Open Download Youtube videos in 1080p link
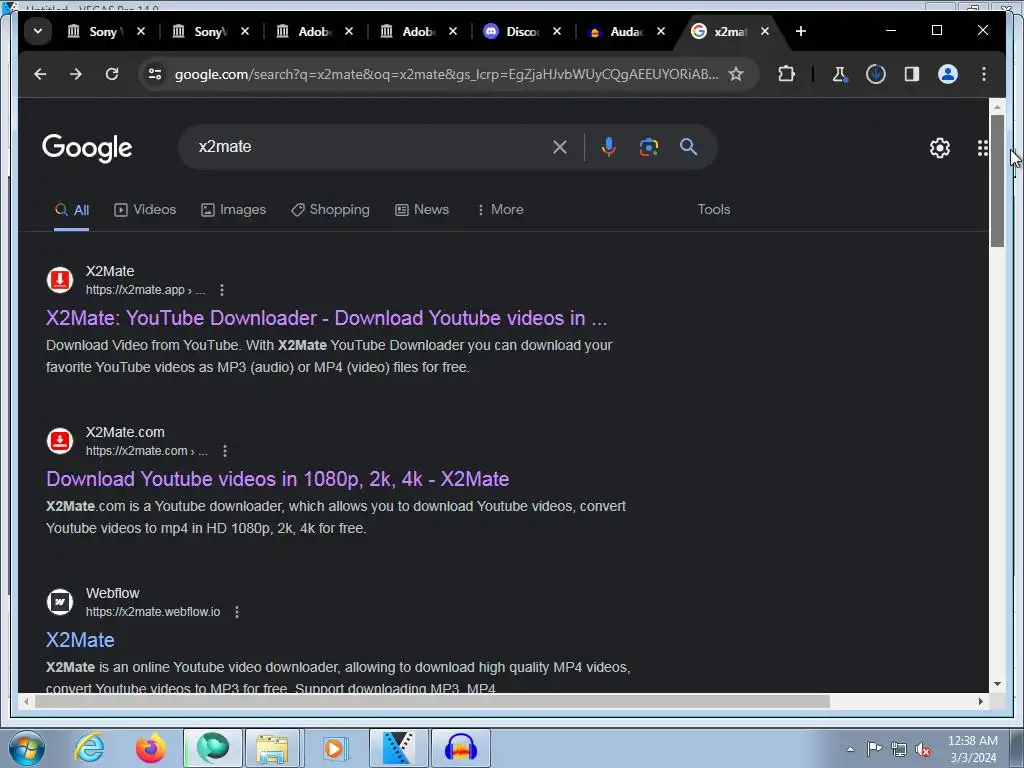Image resolution: width=1024 pixels, height=768 pixels. pos(278,479)
